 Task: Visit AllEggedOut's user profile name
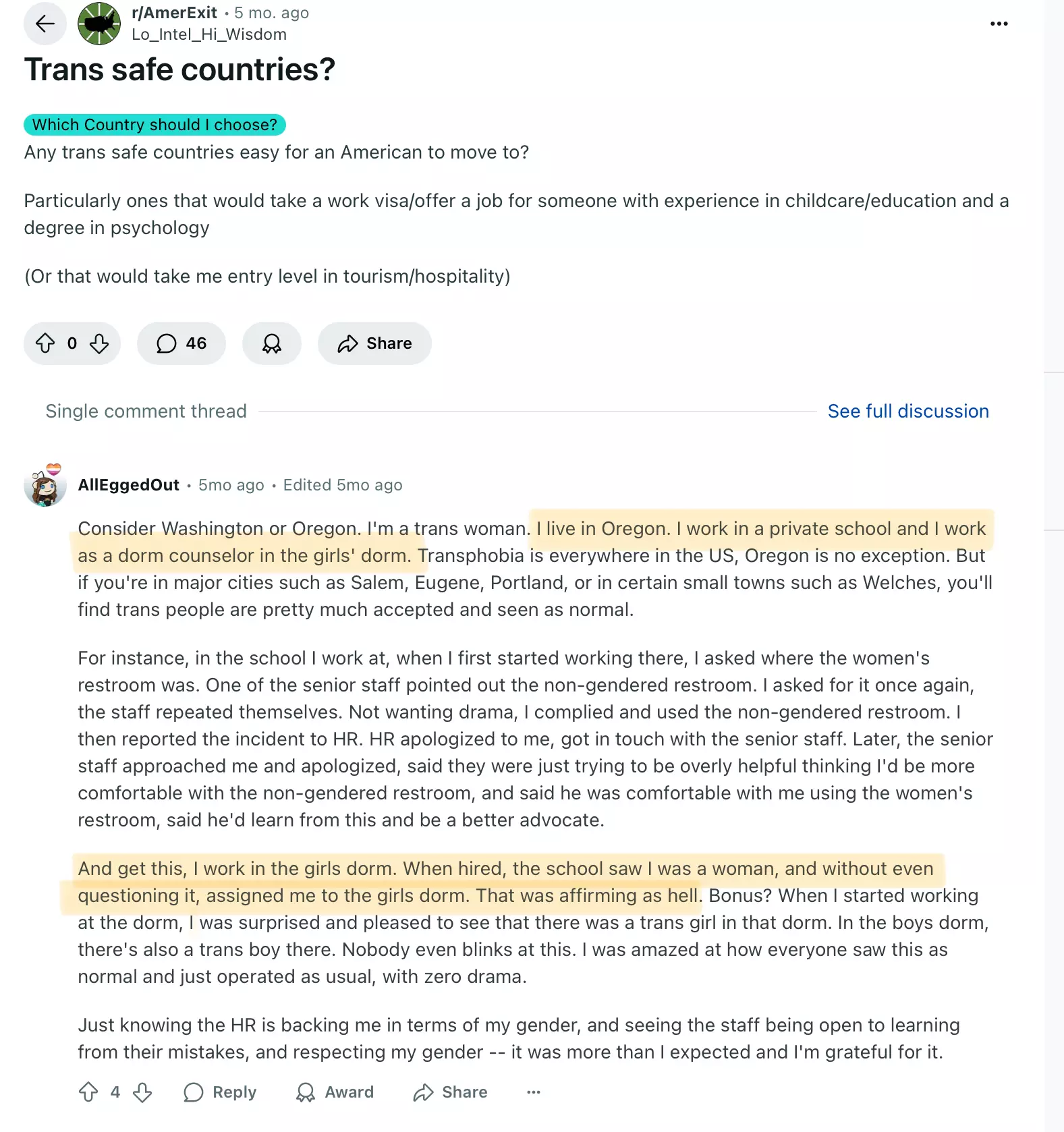point(129,485)
